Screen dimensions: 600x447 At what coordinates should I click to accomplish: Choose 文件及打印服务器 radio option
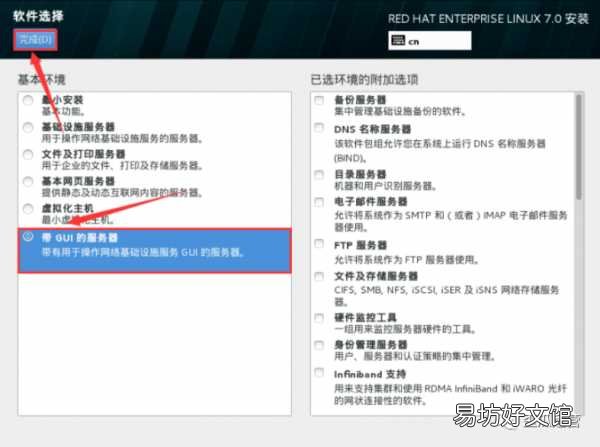[28, 154]
